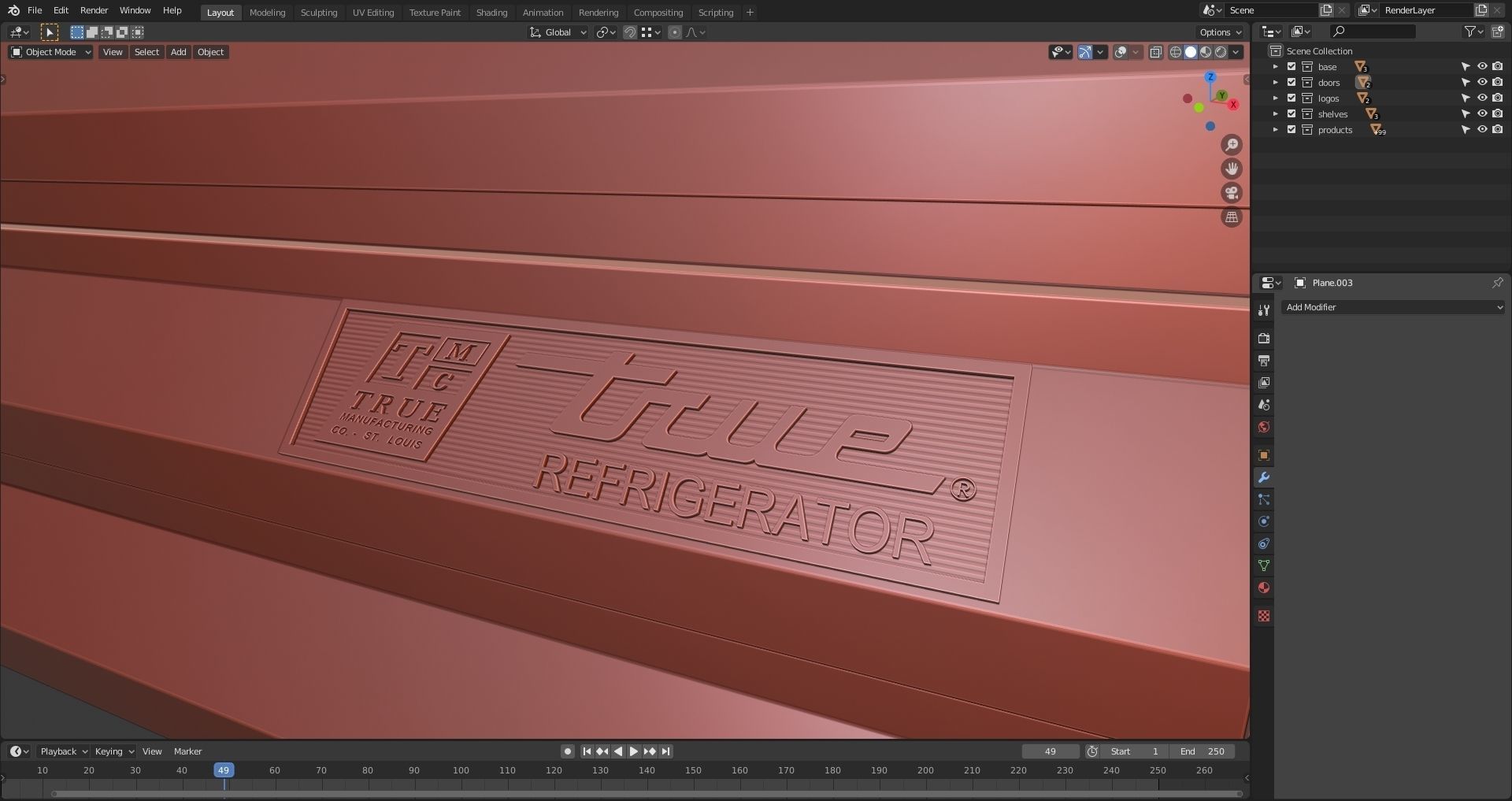The width and height of the screenshot is (1512, 801).
Task: Expand the shelves collection
Action: pos(1276,114)
